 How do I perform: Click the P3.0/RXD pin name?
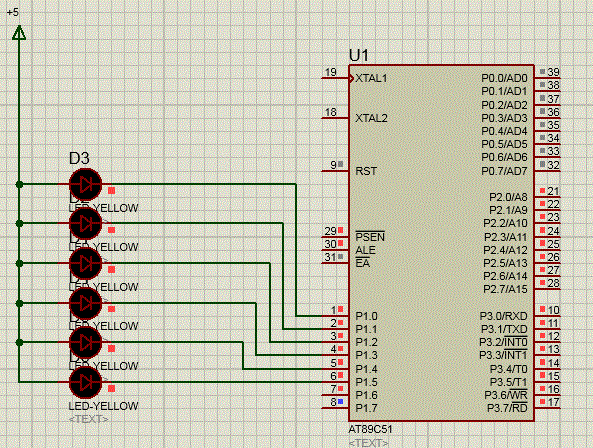coord(503,316)
